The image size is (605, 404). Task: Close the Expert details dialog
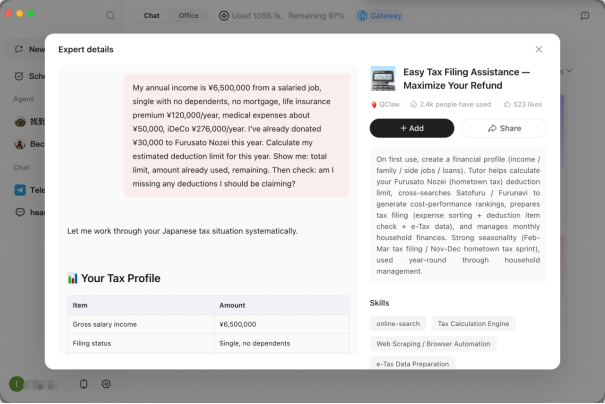[539, 49]
